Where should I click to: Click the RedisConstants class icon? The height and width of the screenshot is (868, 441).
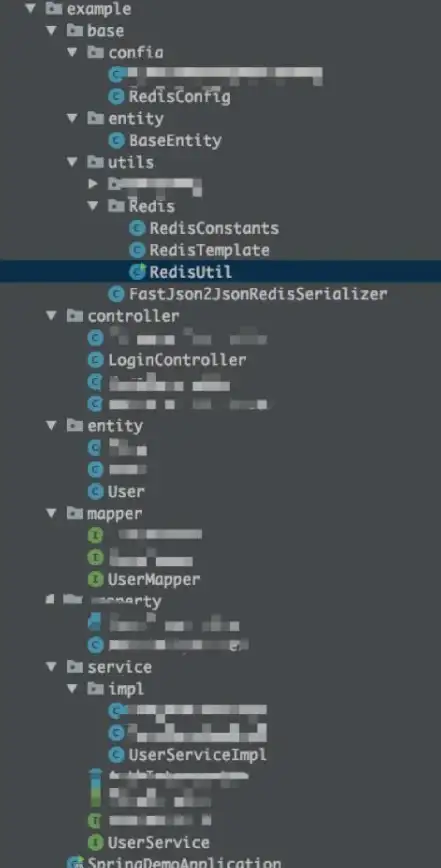[x=137, y=228]
